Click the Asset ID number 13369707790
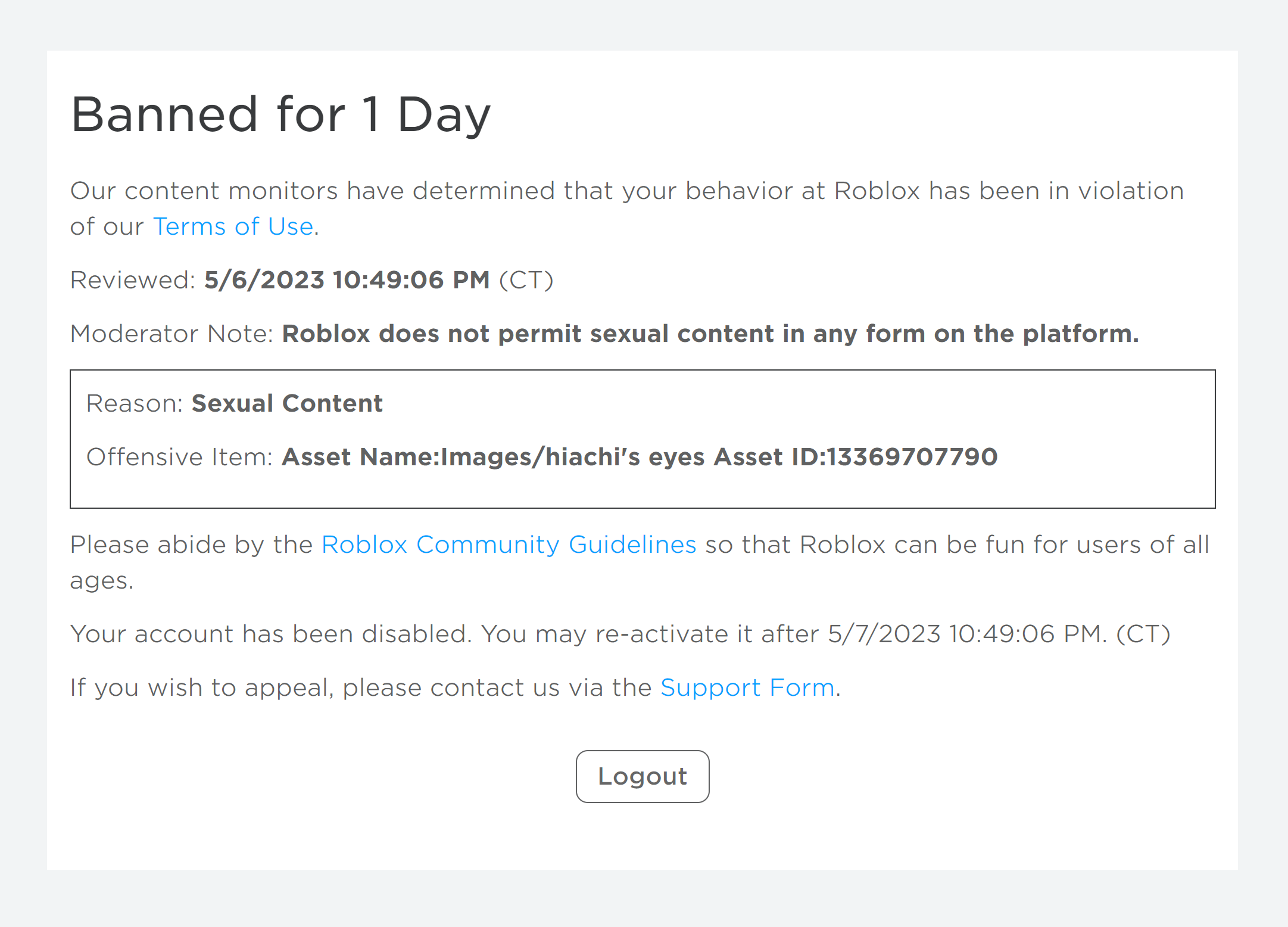 912,457
